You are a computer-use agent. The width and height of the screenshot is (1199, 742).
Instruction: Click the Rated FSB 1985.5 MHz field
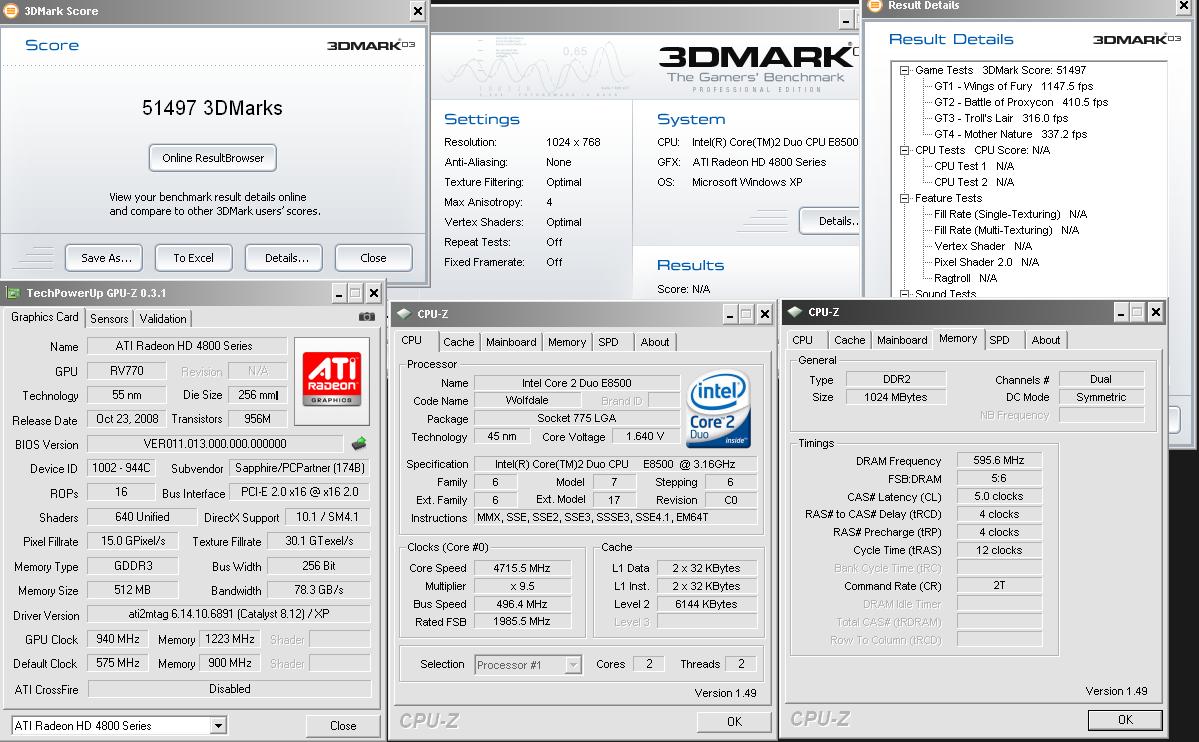point(522,621)
